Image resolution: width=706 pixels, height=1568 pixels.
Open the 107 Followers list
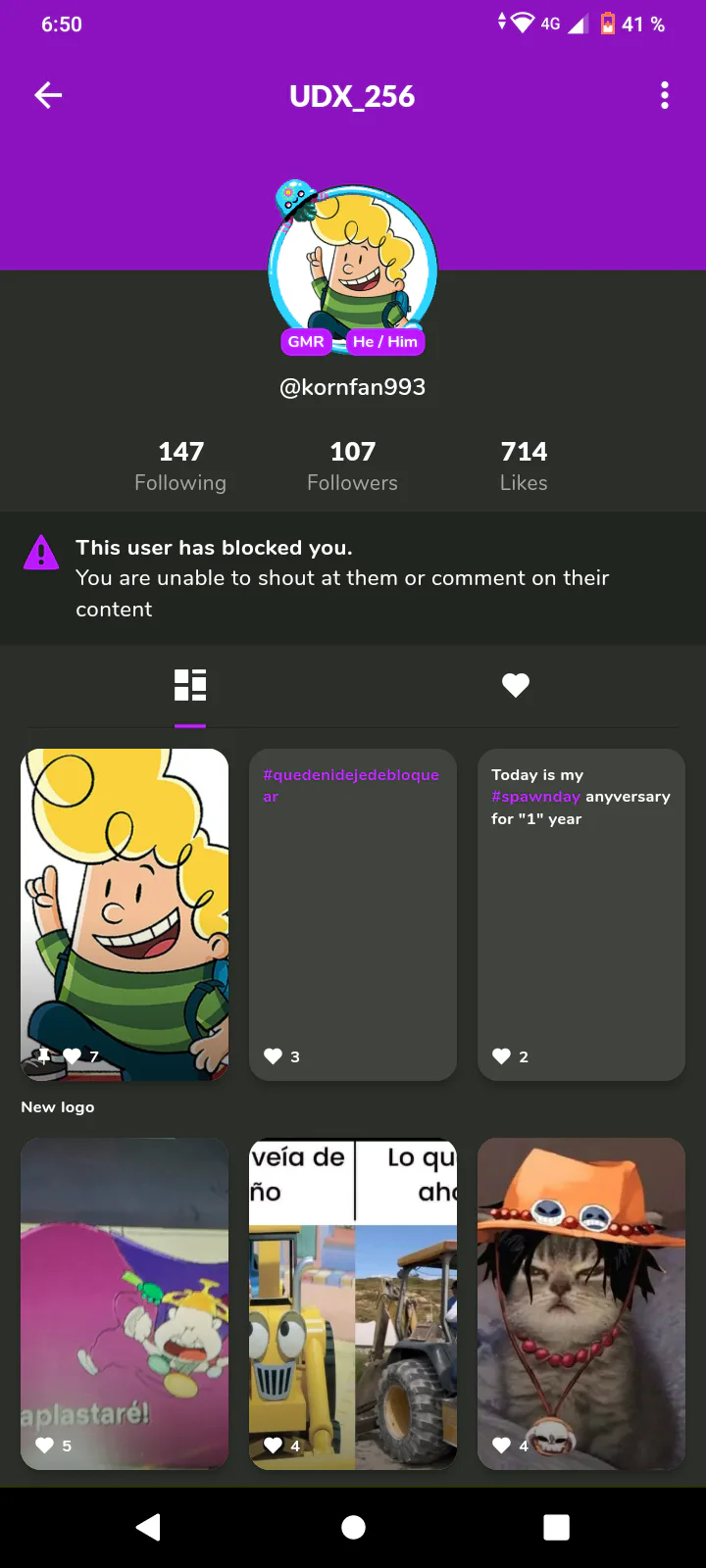pos(352,466)
